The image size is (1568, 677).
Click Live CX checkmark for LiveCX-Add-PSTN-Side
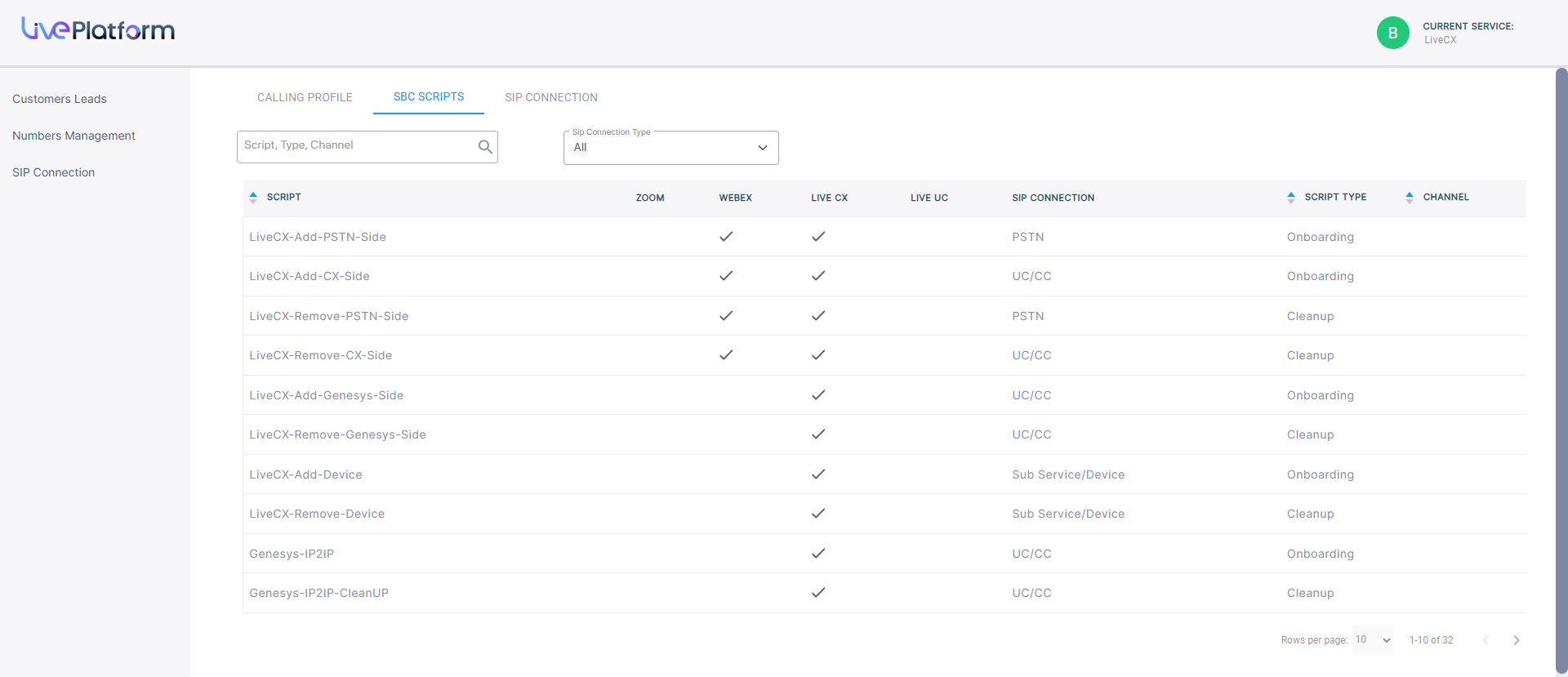(x=818, y=237)
